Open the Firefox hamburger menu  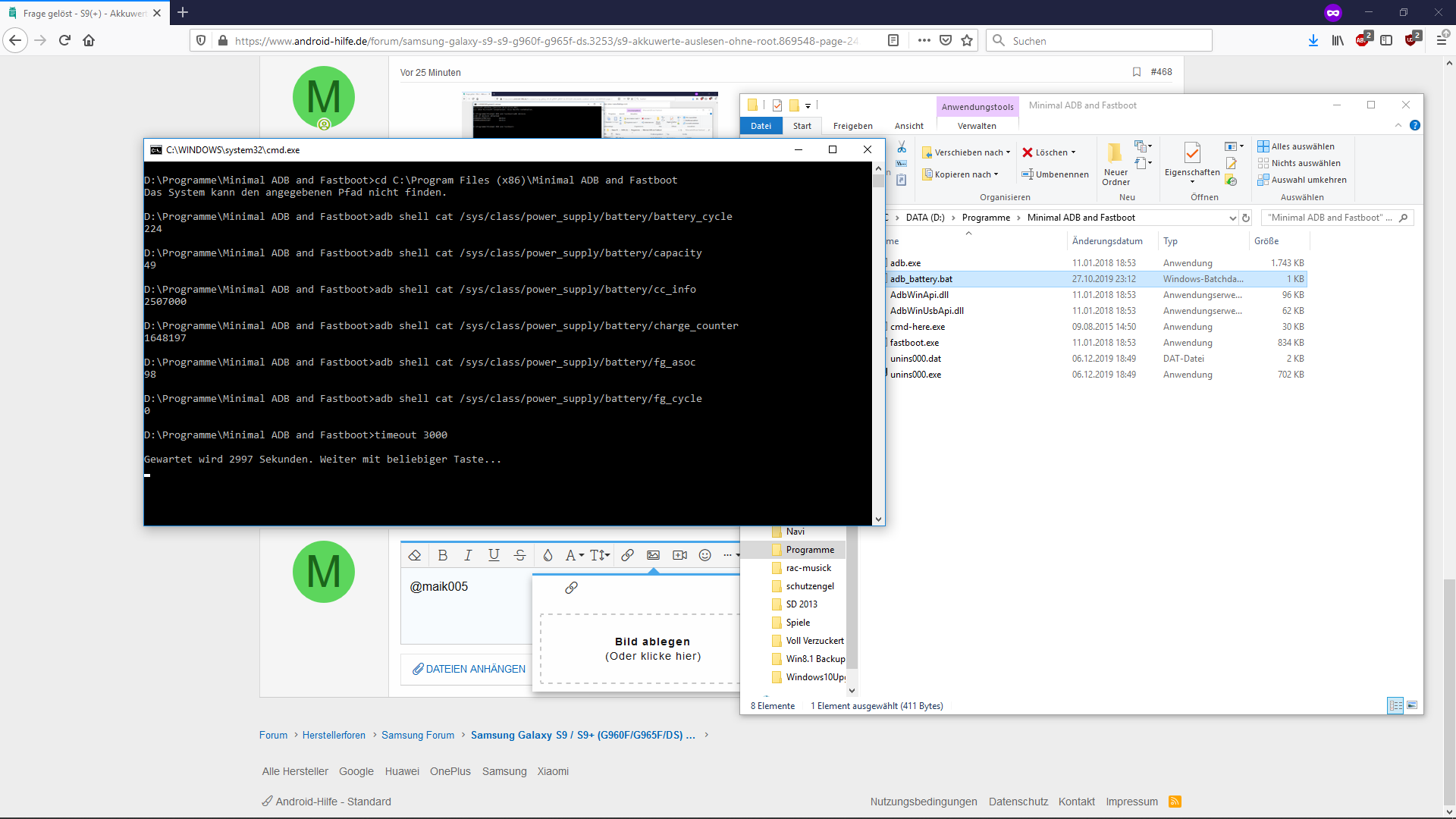(1442, 39)
